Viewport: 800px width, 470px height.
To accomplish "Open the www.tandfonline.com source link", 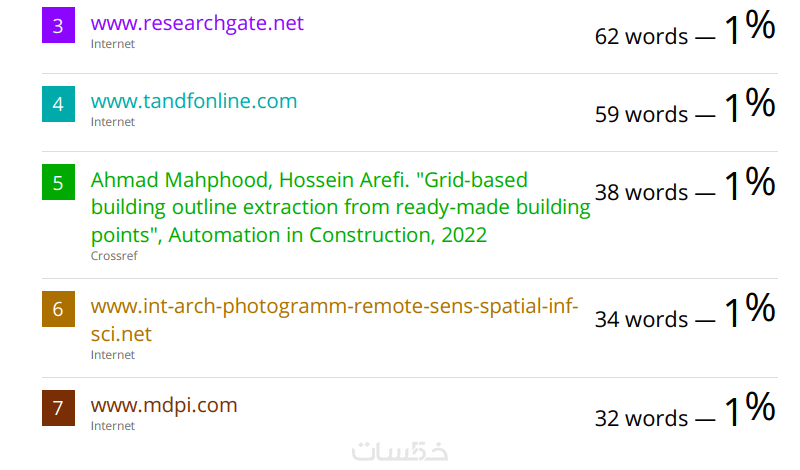I will point(194,101).
